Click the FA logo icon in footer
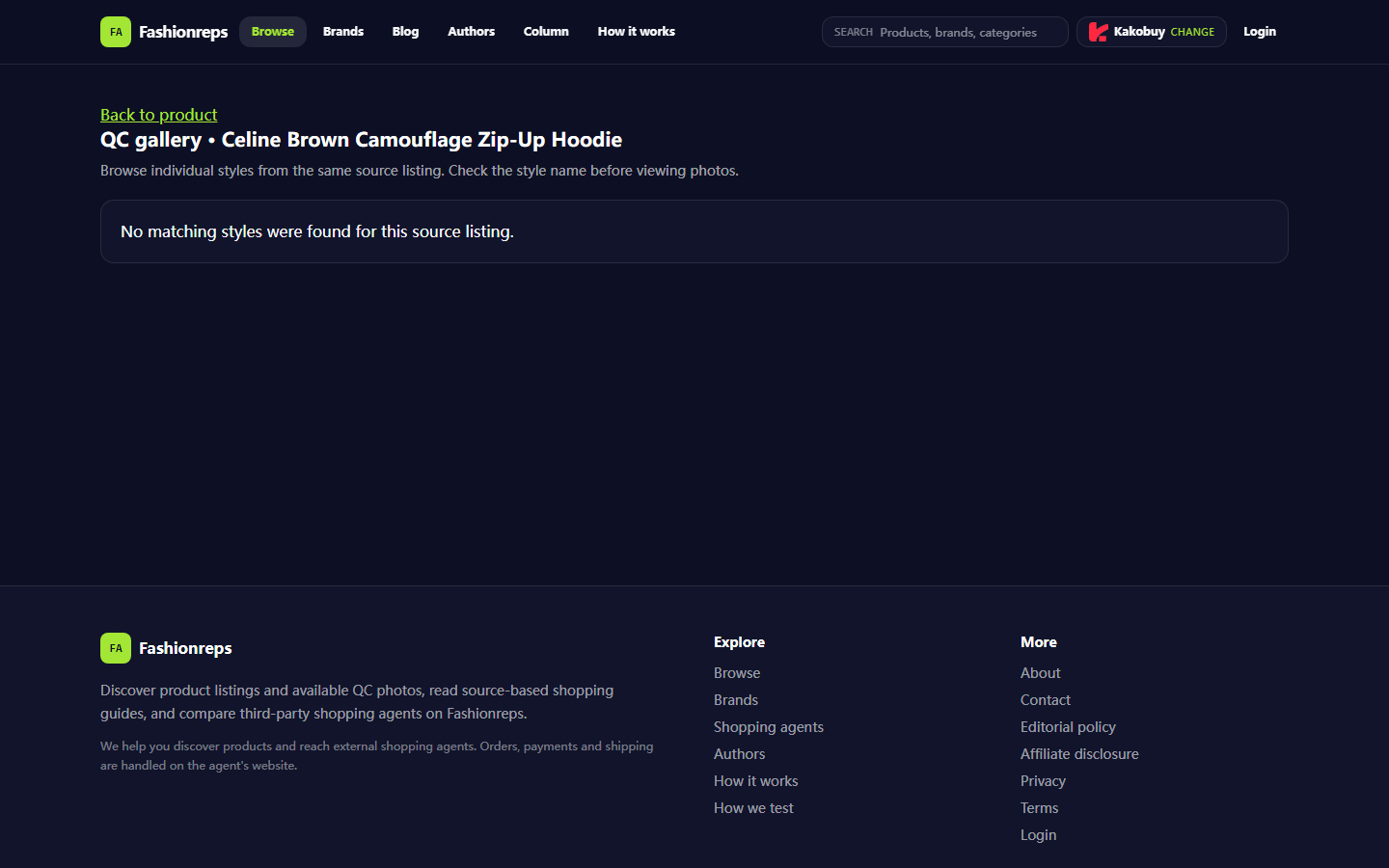1389x868 pixels. [116, 648]
